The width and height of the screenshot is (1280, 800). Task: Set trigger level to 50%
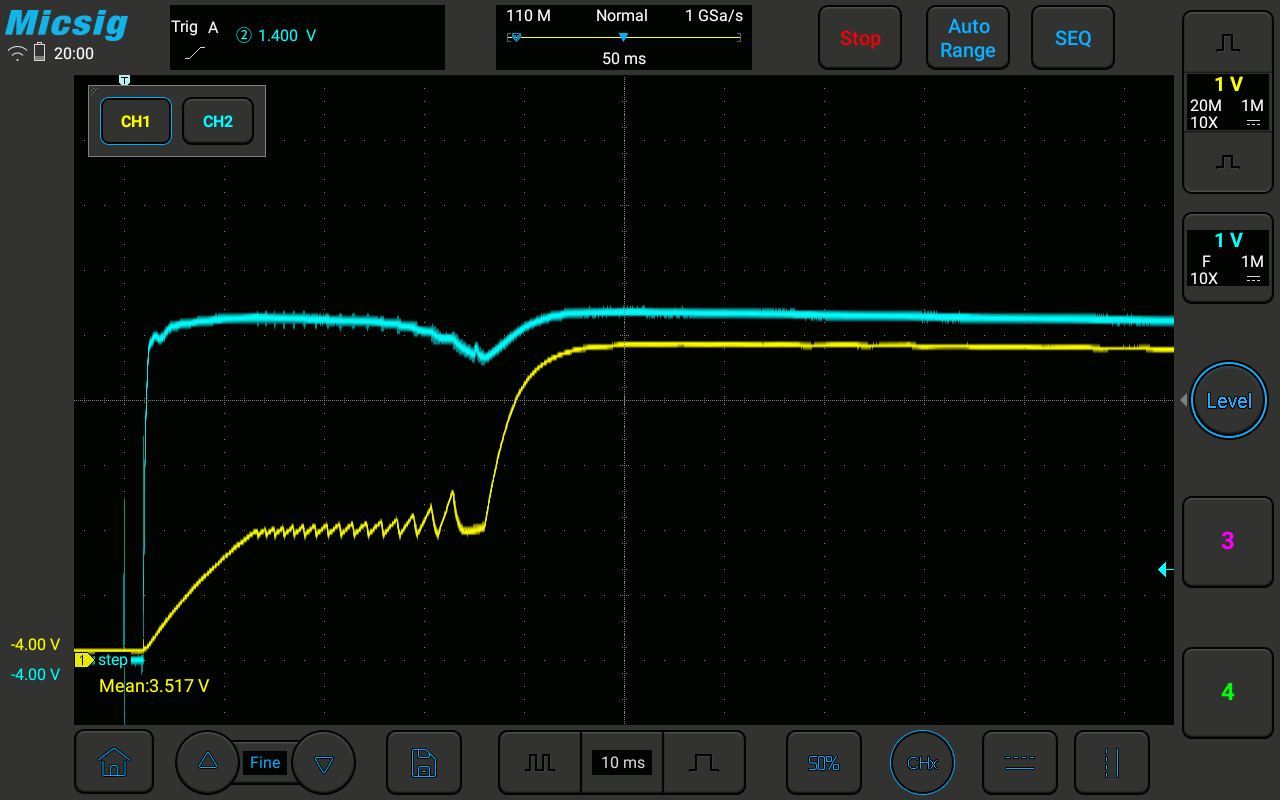pos(823,763)
